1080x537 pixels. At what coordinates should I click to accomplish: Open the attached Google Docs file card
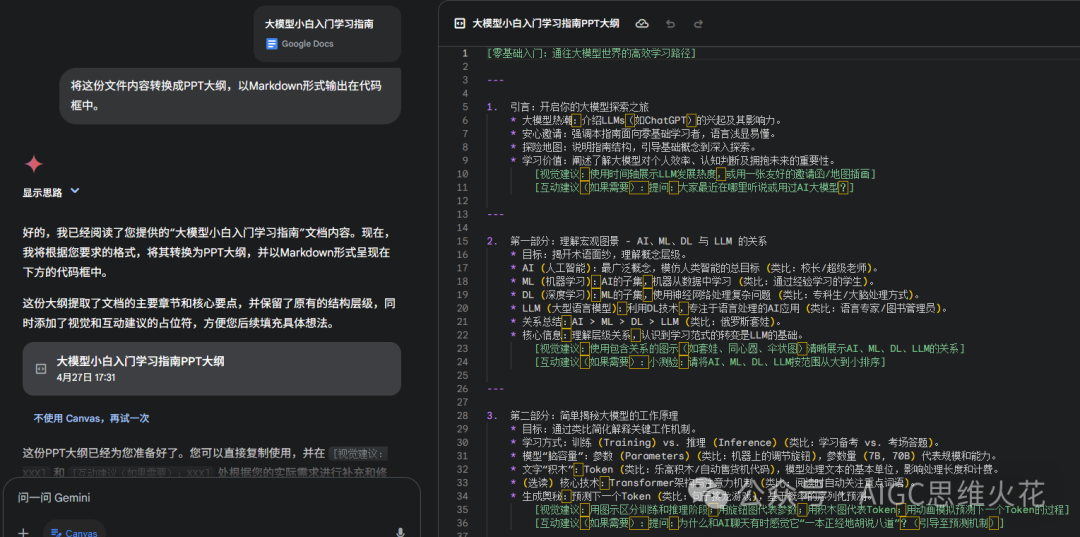coord(327,34)
